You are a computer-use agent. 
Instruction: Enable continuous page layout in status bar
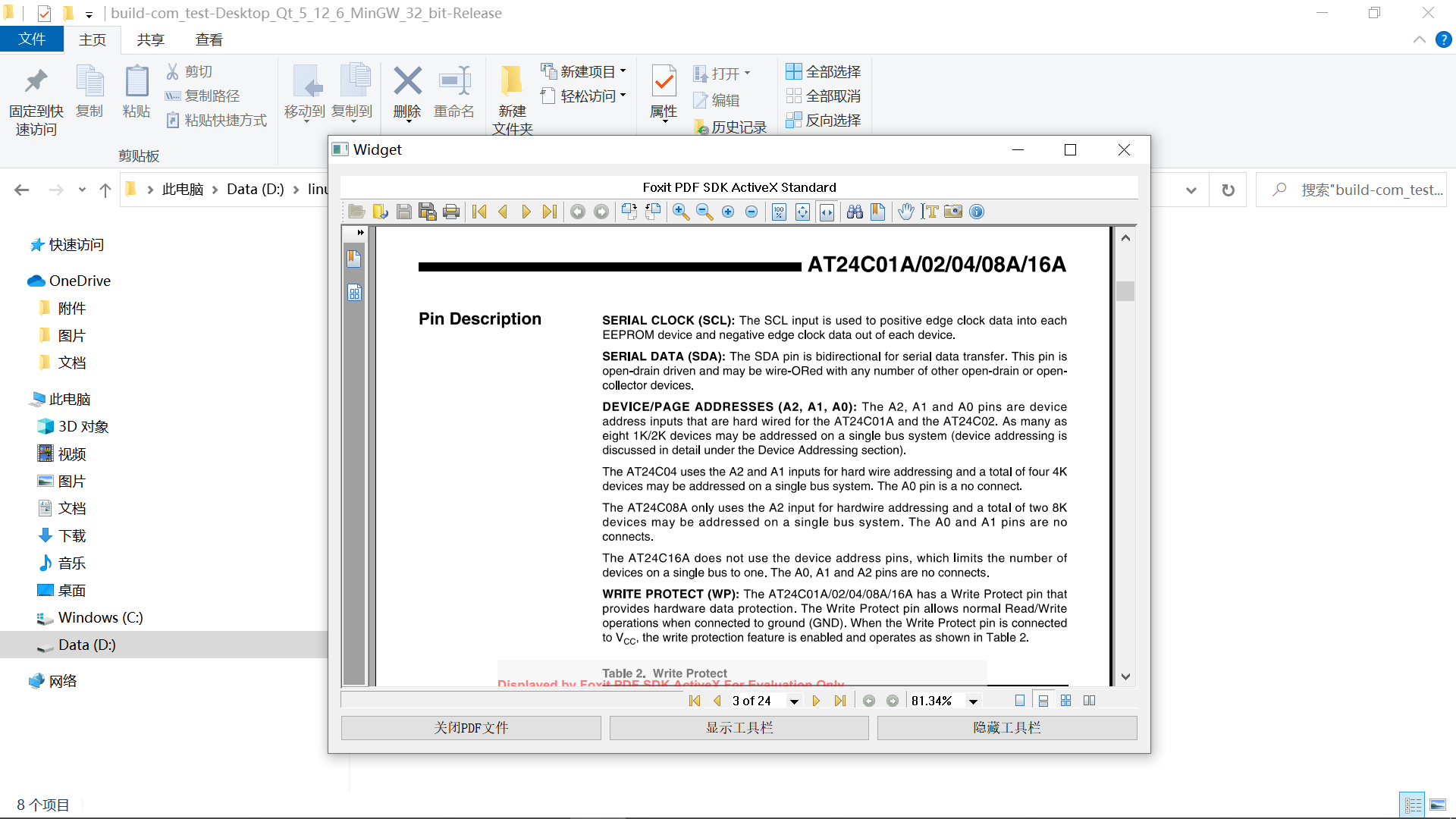1043,701
